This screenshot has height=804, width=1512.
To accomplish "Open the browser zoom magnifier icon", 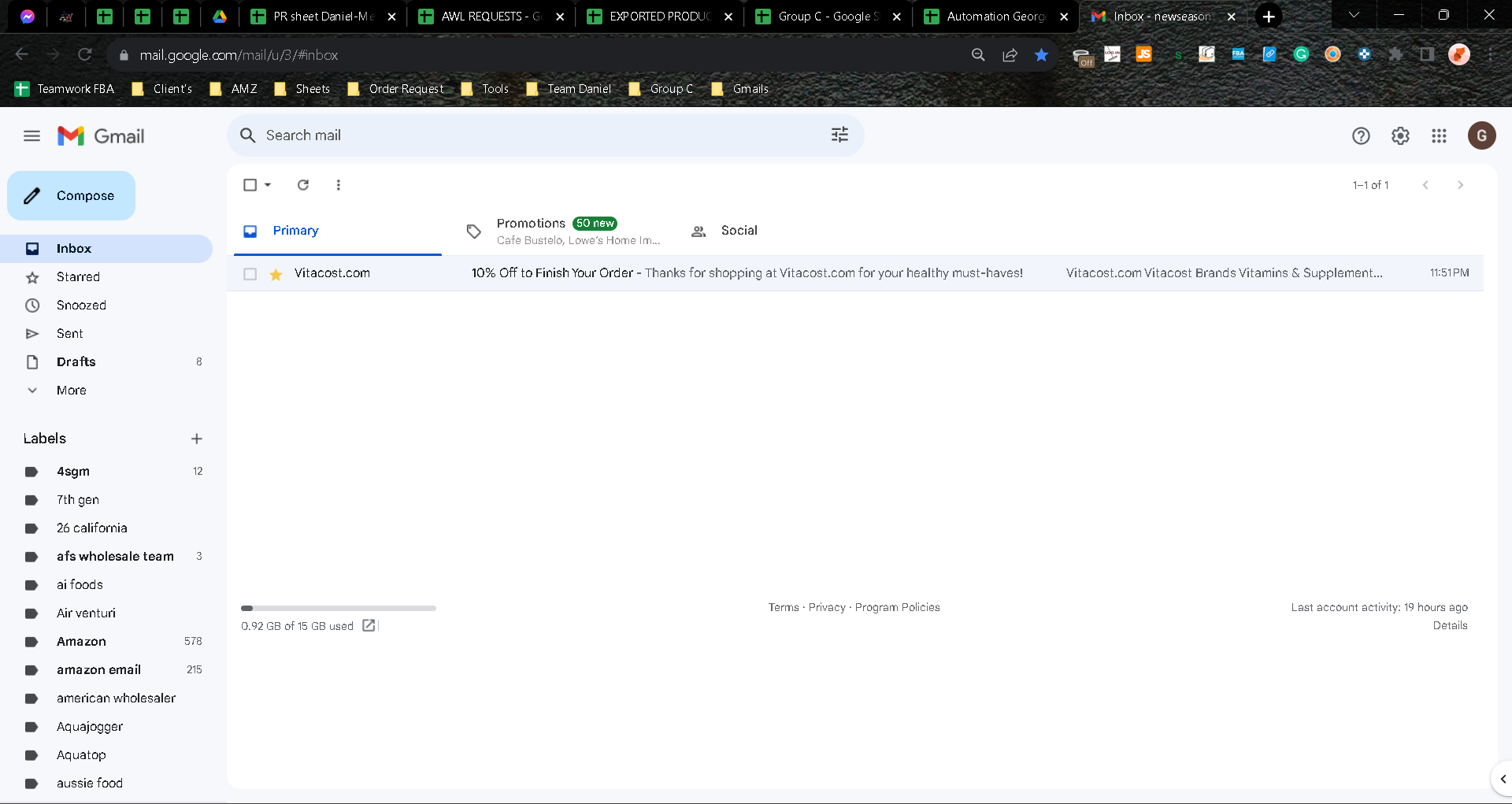I will (x=978, y=54).
